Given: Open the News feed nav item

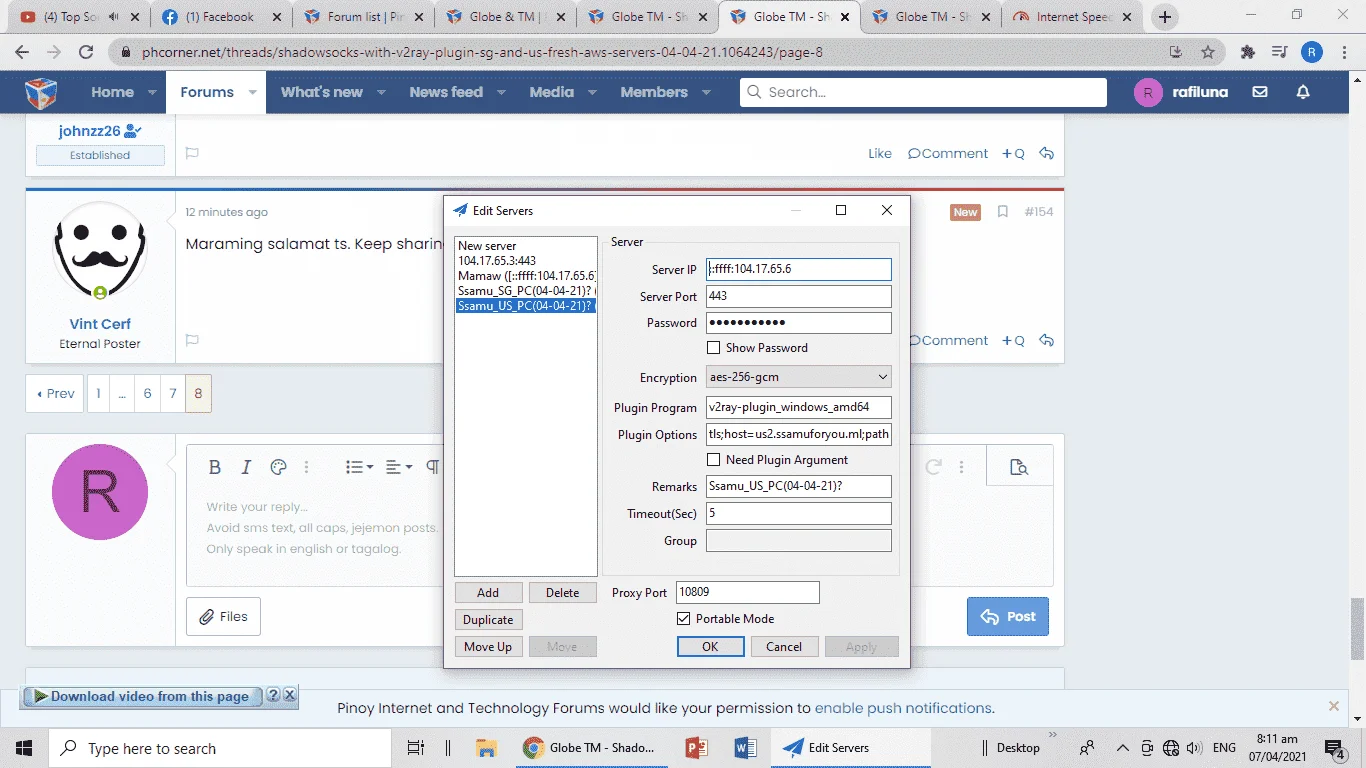Looking at the screenshot, I should [x=446, y=92].
